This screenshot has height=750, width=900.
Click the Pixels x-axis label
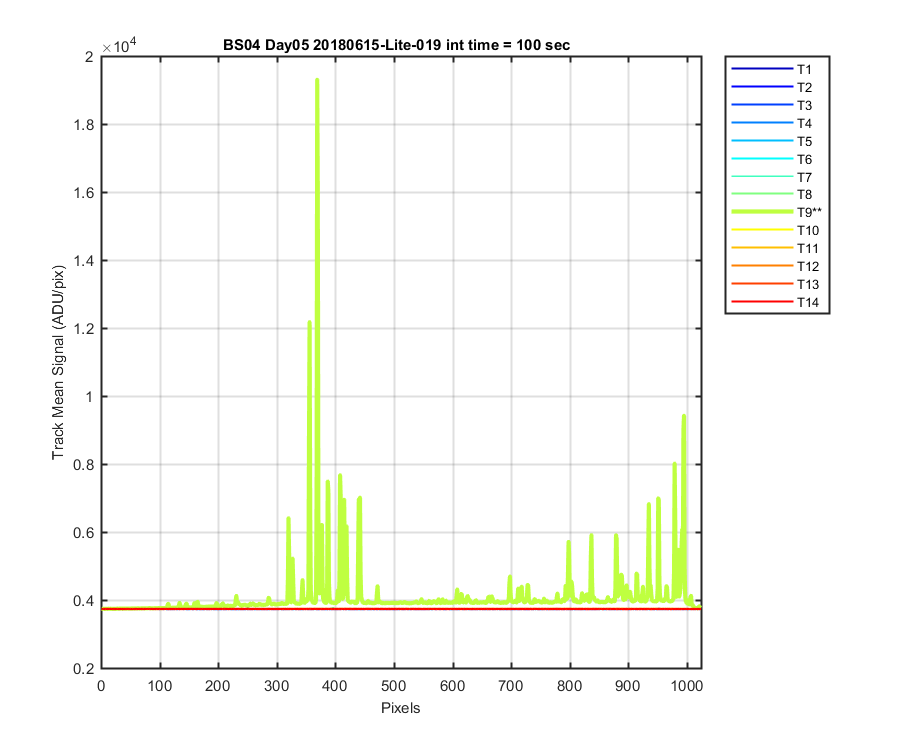(401, 708)
